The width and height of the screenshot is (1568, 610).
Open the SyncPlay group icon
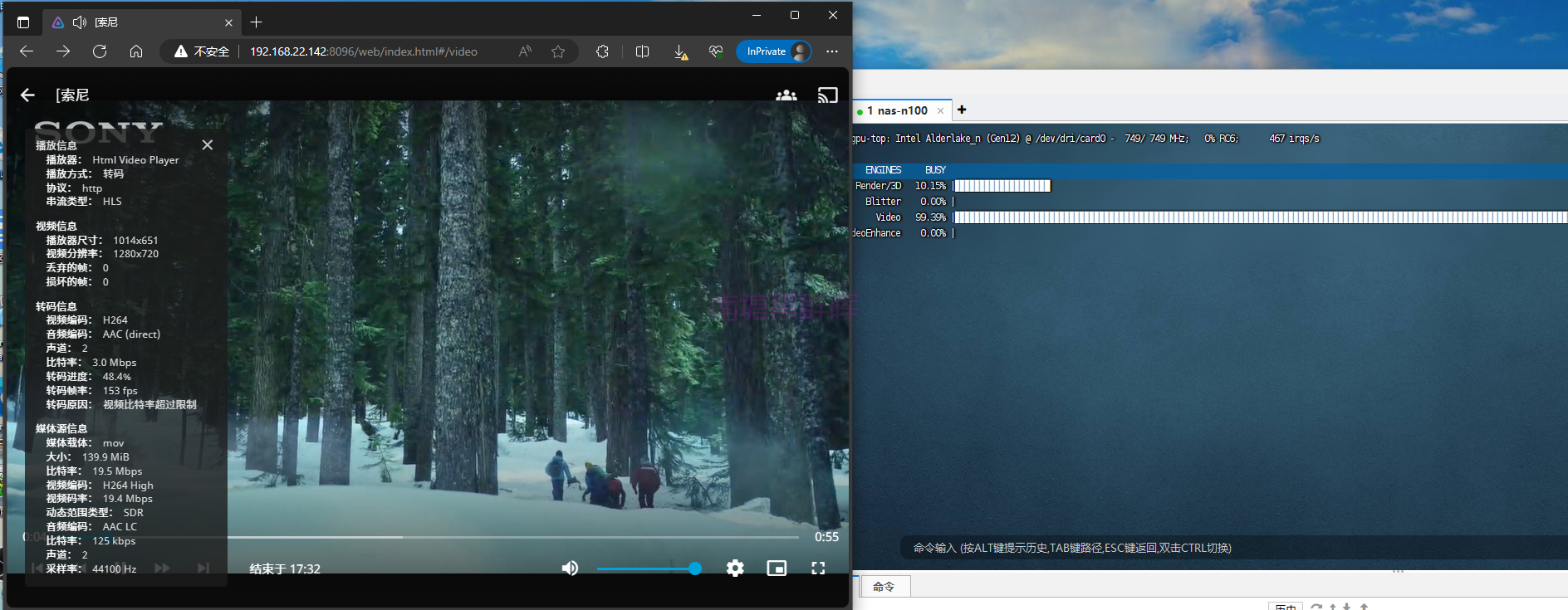click(786, 95)
